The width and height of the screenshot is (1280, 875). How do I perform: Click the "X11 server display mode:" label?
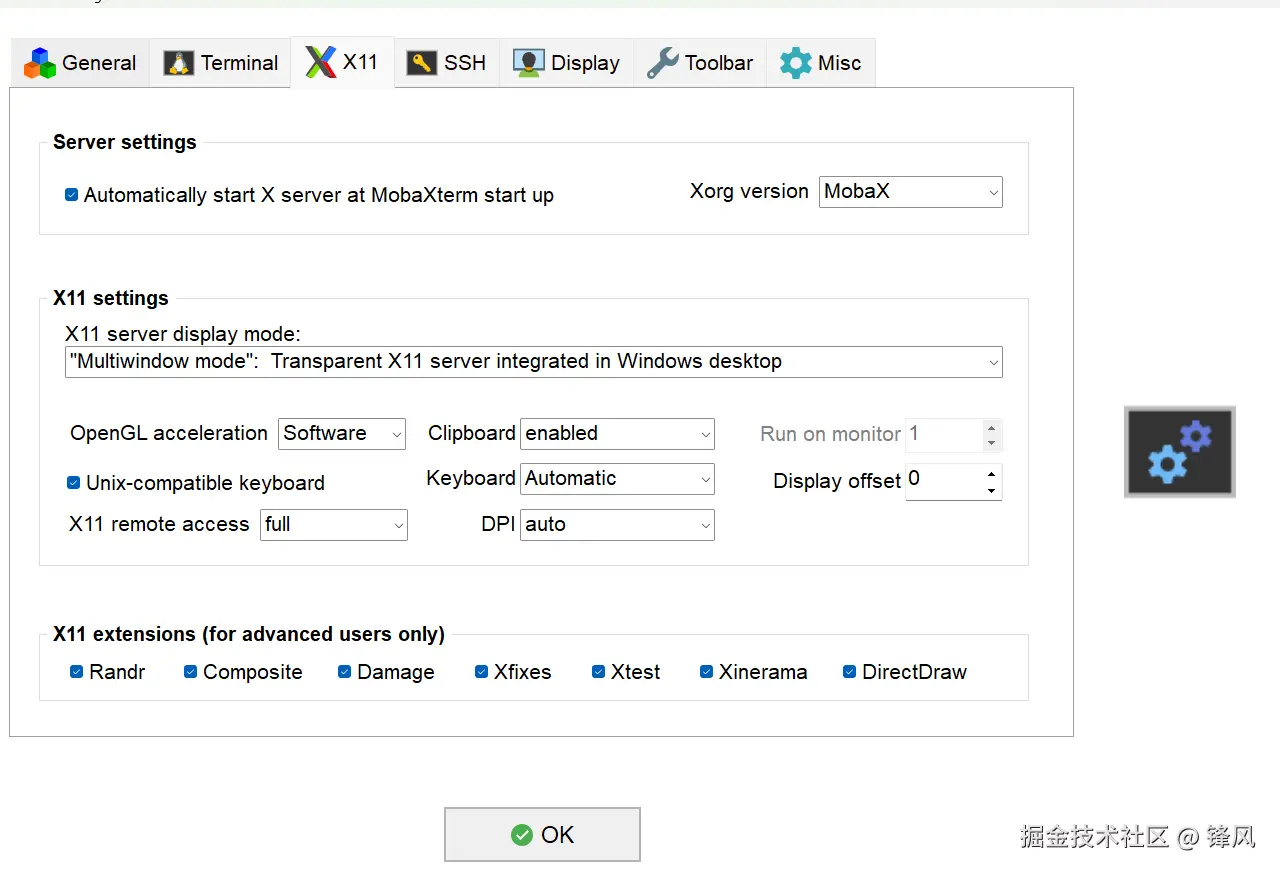(x=183, y=334)
